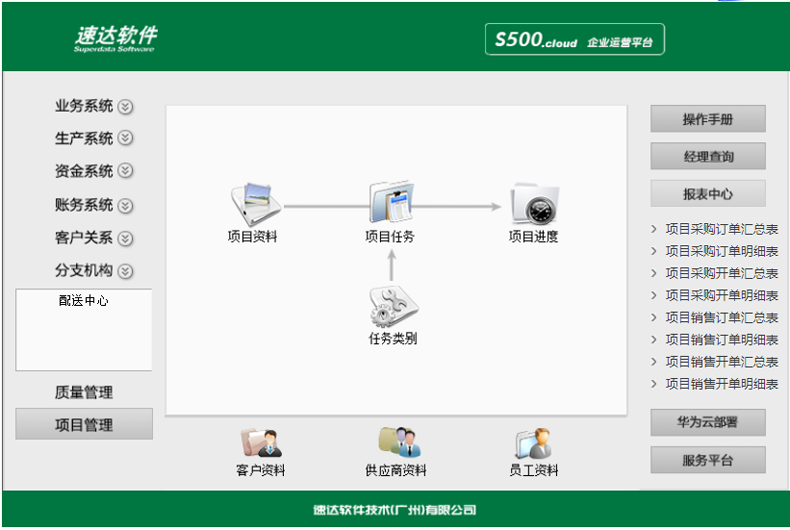Switch to 质量管理 module

(x=84, y=392)
